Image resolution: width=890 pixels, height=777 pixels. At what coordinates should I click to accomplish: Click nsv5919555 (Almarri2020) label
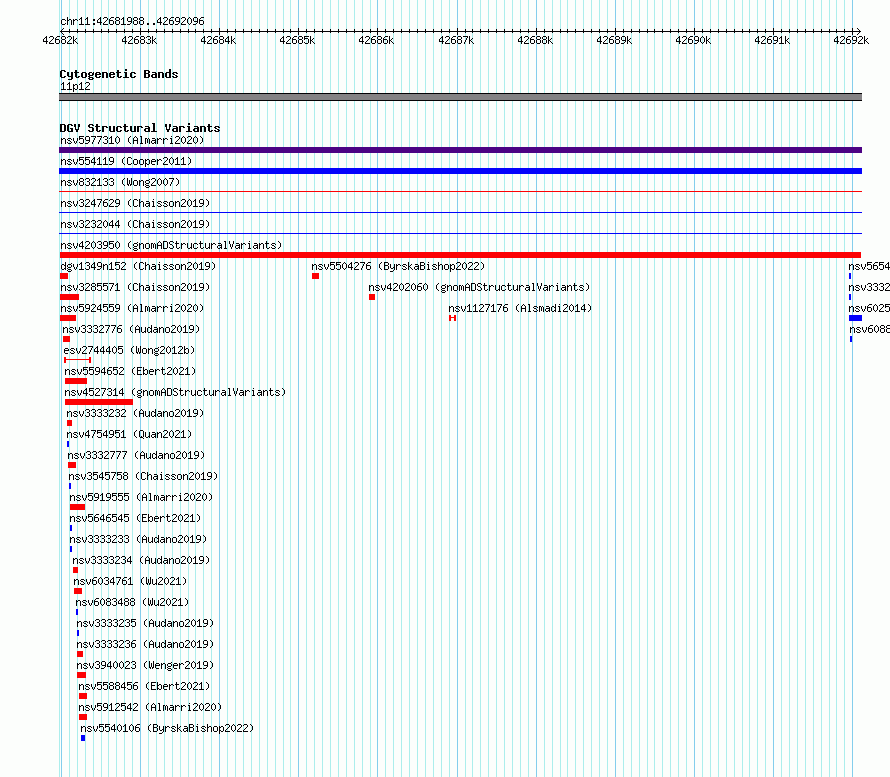[141, 497]
